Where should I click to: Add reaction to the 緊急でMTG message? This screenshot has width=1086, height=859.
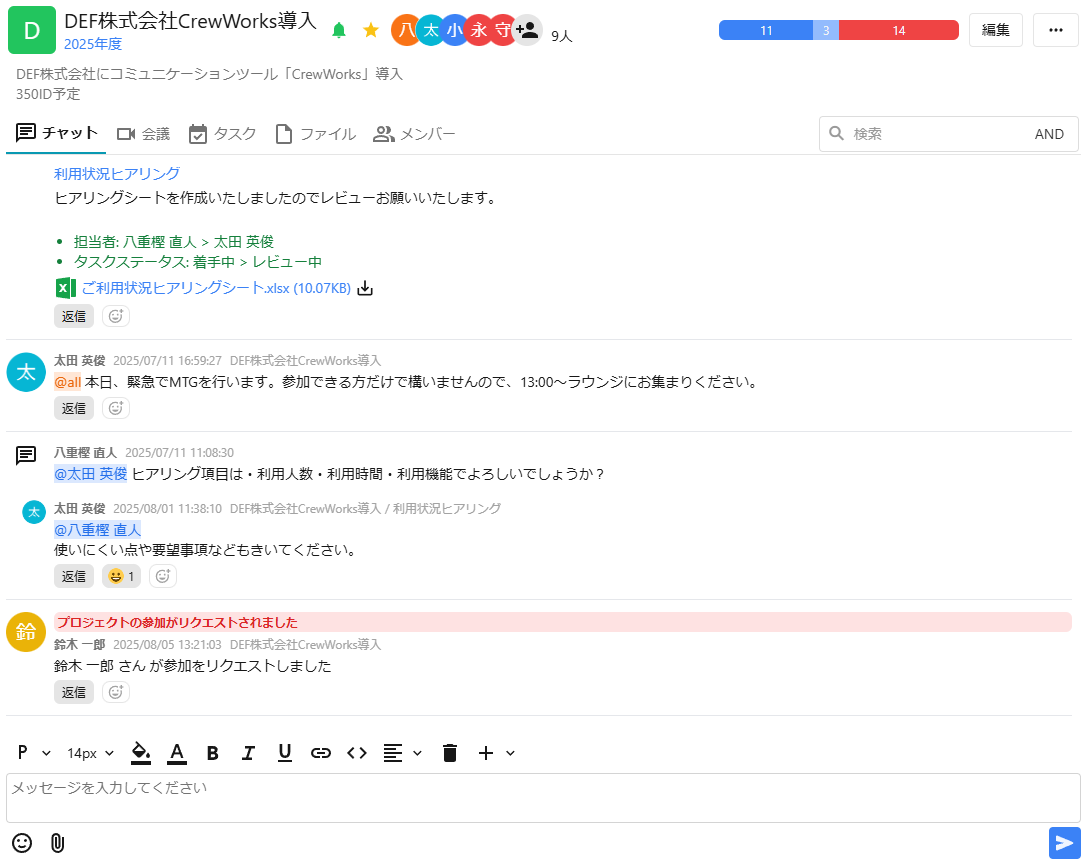click(116, 408)
